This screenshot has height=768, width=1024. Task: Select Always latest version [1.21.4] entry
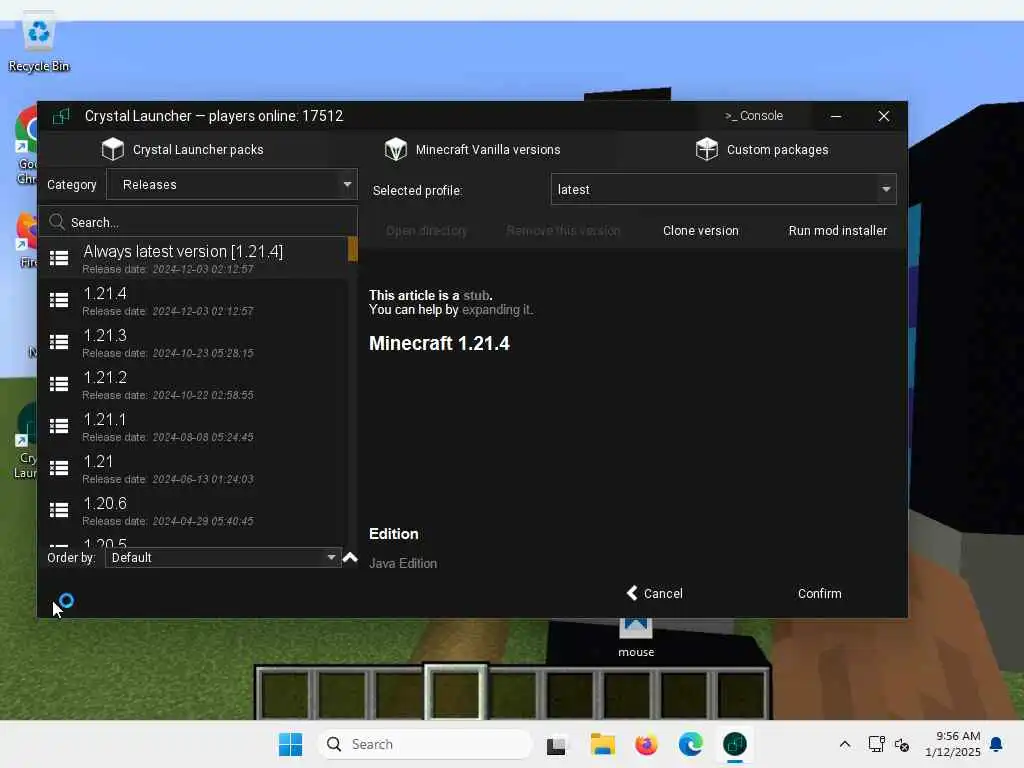pos(193,259)
